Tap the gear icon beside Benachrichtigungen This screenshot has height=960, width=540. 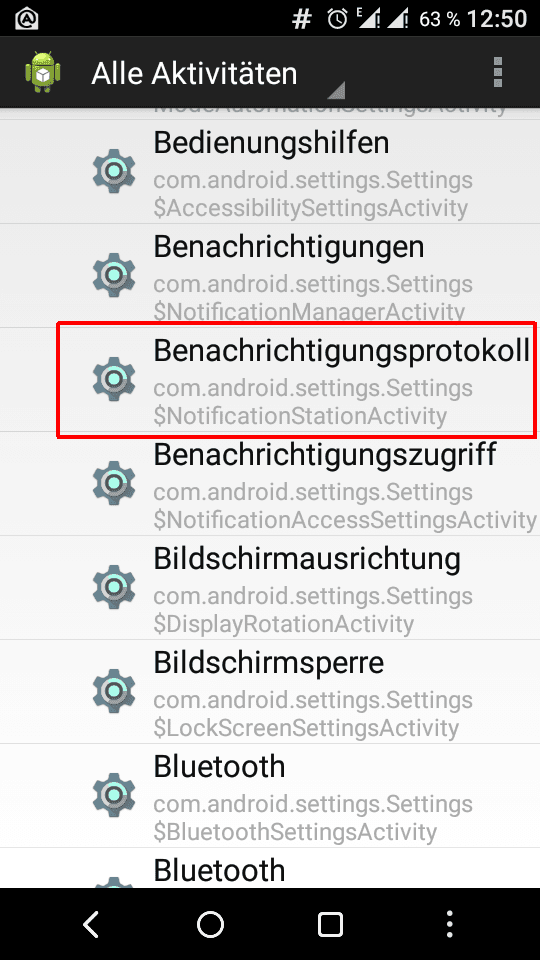pos(114,275)
